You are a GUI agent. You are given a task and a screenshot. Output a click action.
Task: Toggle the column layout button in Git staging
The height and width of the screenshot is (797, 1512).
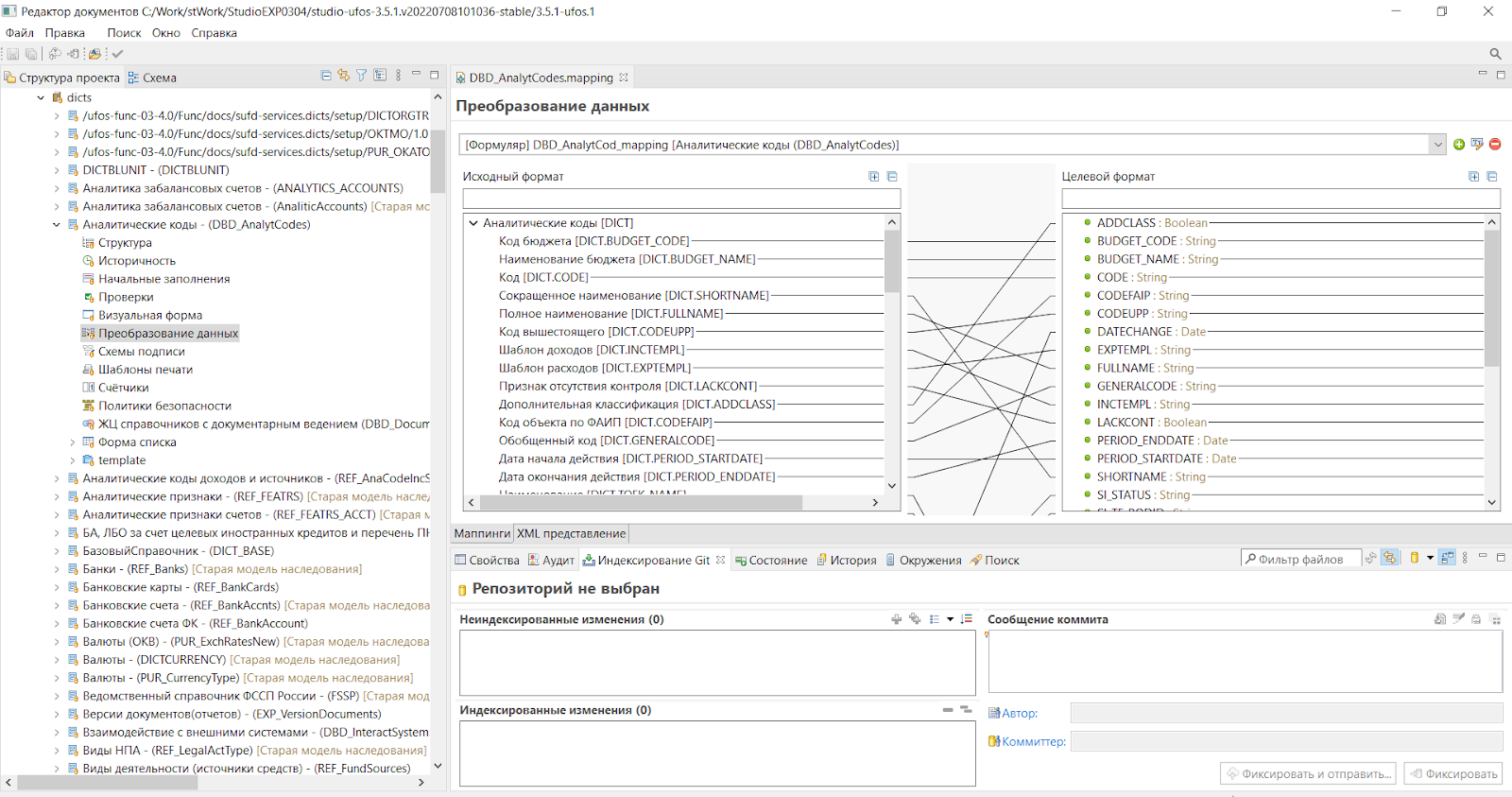[x=1448, y=558]
